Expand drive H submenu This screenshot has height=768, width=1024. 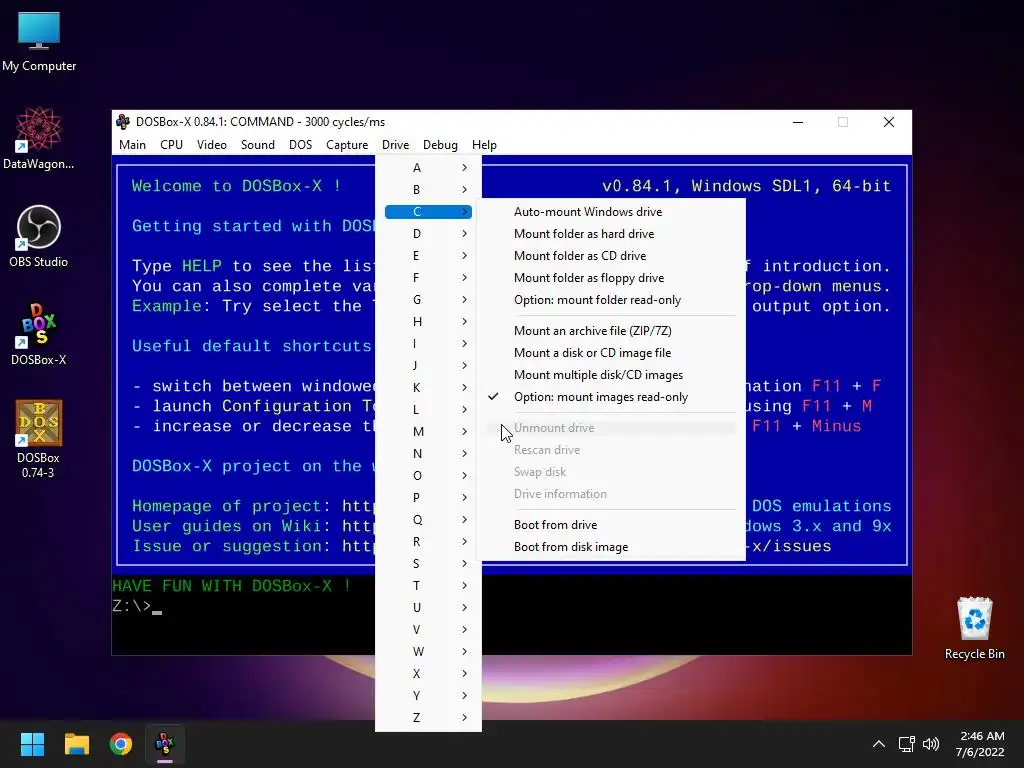(x=428, y=321)
